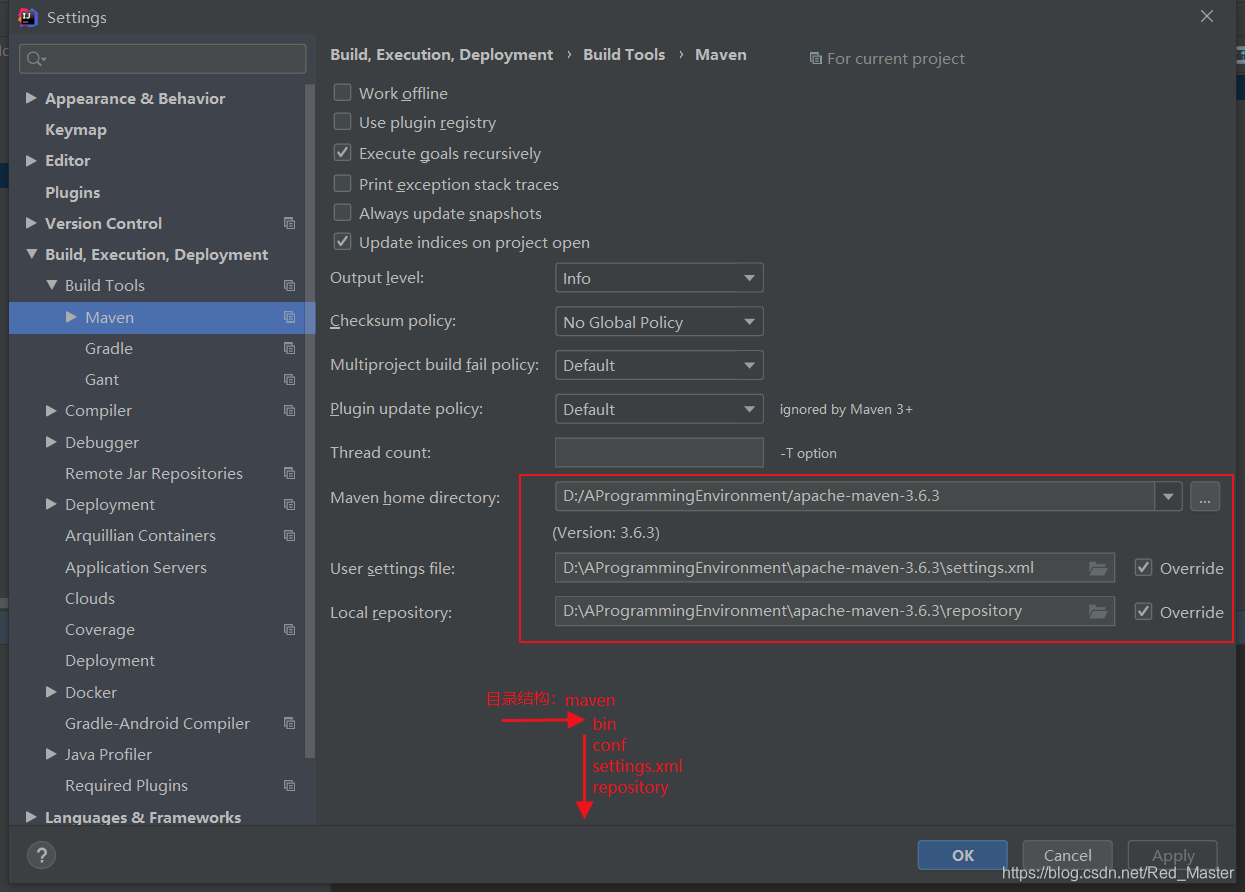Image resolution: width=1245 pixels, height=892 pixels.
Task: Toggle Override for User settings file
Action: click(x=1144, y=568)
